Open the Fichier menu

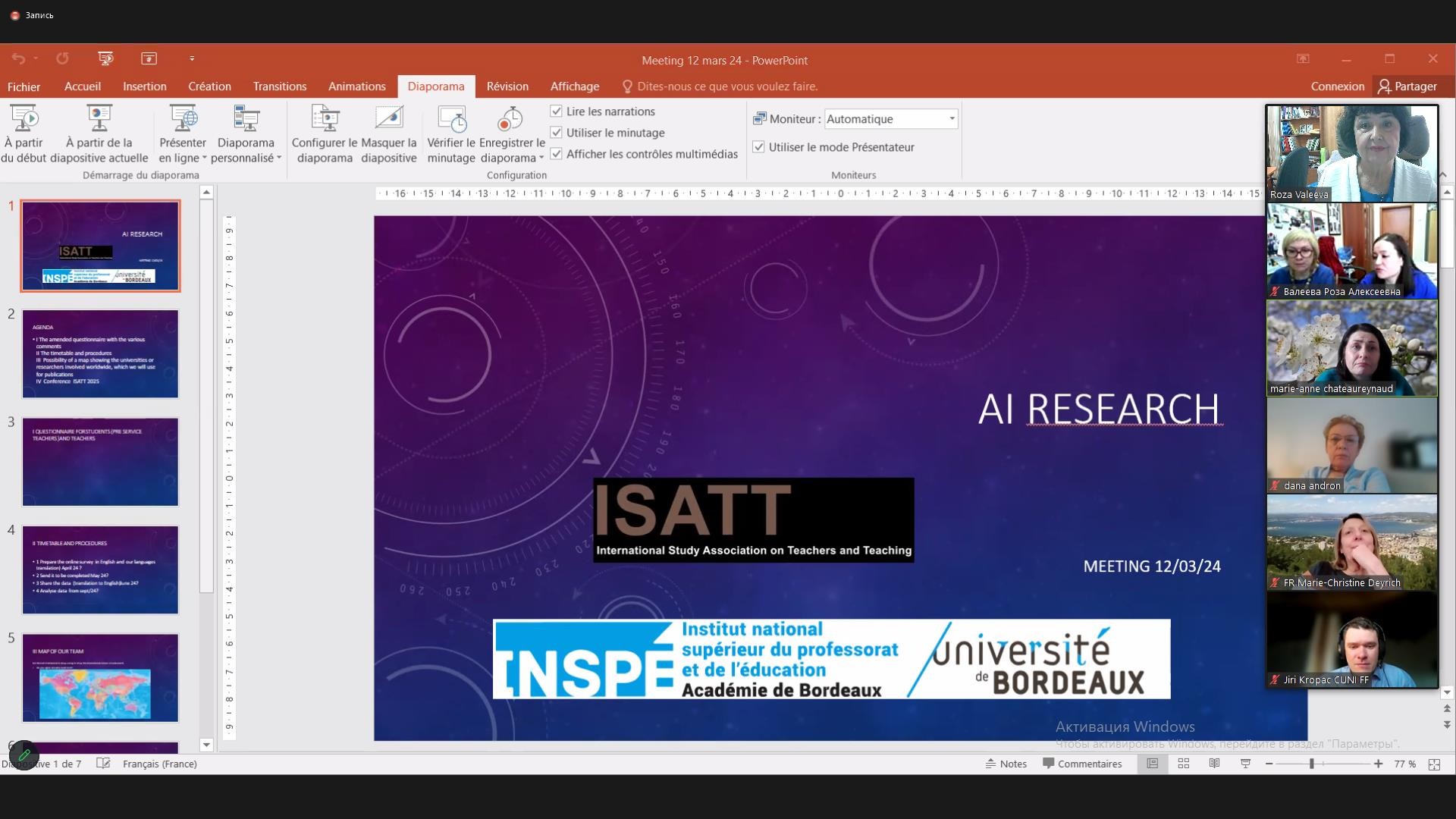24,86
